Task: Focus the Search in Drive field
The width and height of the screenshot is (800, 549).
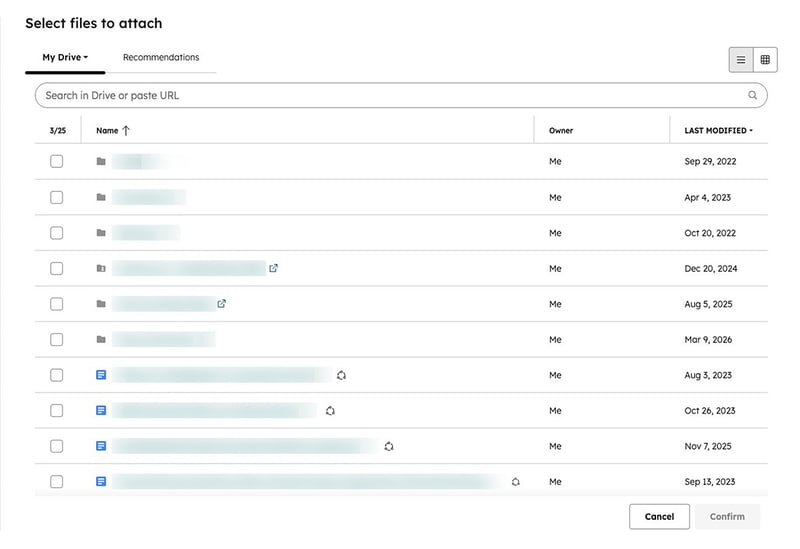Action: point(401,95)
